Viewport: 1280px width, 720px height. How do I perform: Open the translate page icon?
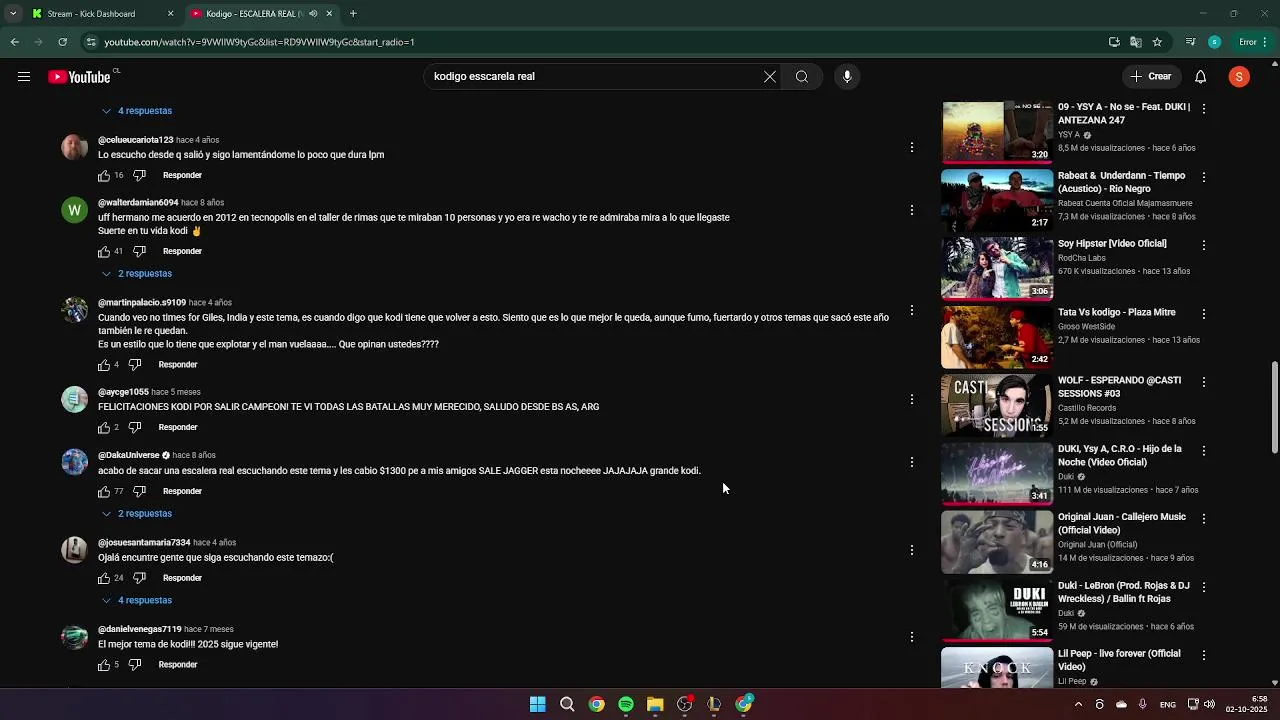(x=1135, y=42)
